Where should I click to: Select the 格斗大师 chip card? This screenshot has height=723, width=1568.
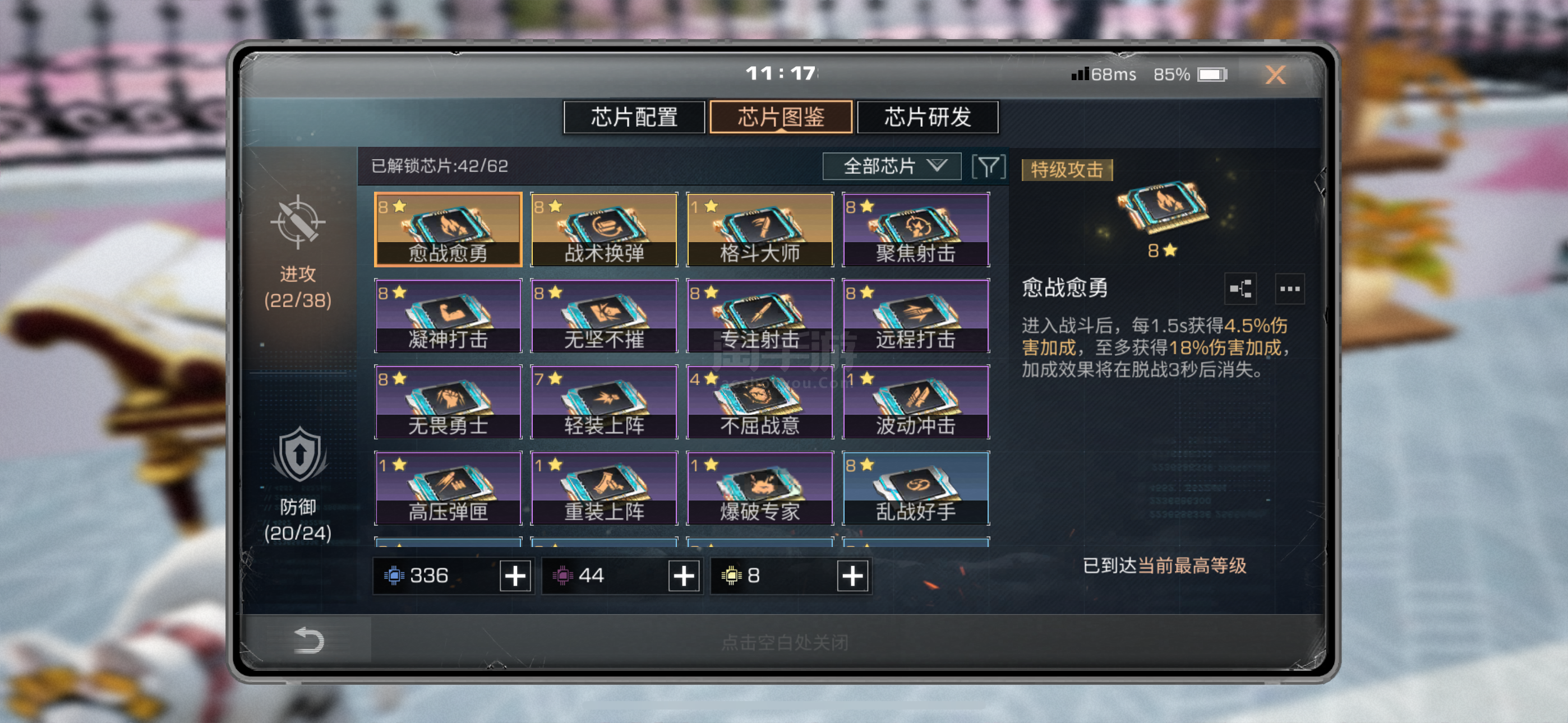[x=760, y=229]
